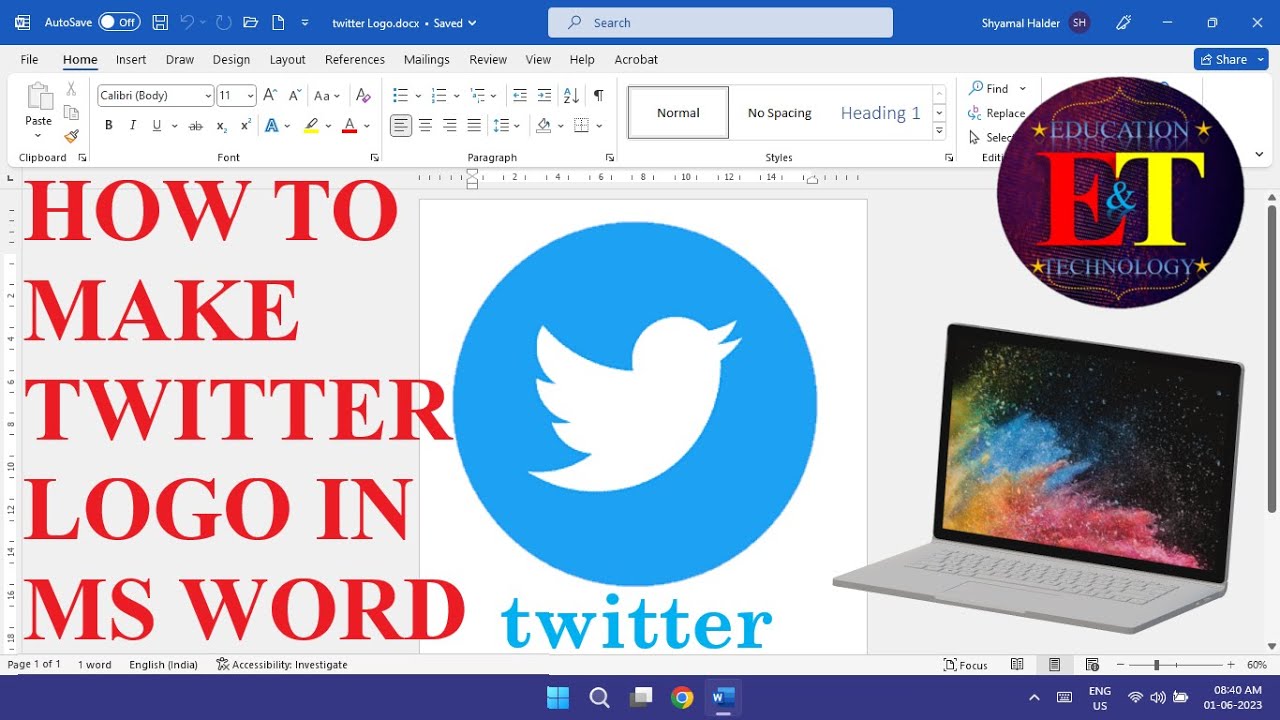This screenshot has width=1280, height=720.
Task: Apply yellow text highlight color
Action: 311,126
